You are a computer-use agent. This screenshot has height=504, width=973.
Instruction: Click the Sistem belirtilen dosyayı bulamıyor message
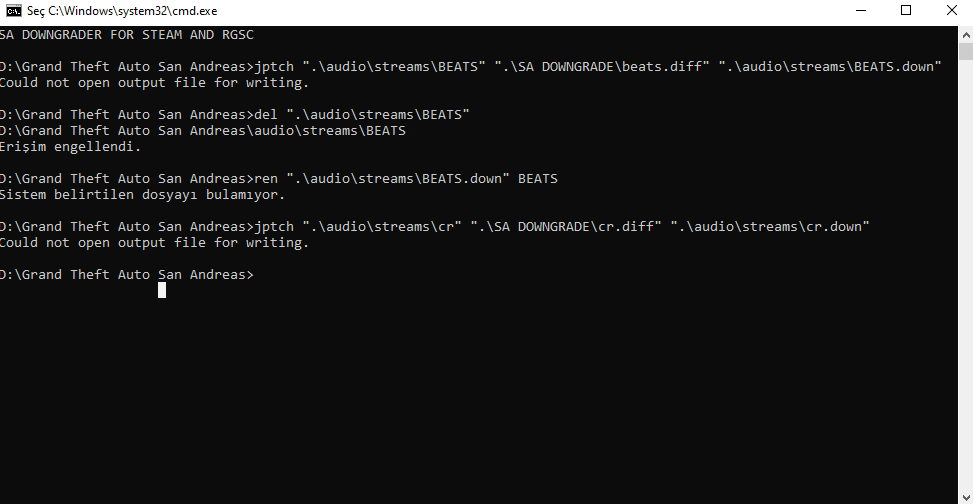coord(143,195)
